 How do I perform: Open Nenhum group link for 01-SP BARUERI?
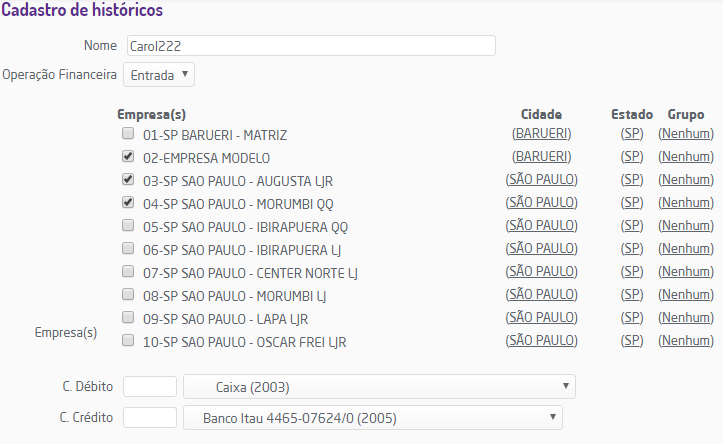point(686,133)
